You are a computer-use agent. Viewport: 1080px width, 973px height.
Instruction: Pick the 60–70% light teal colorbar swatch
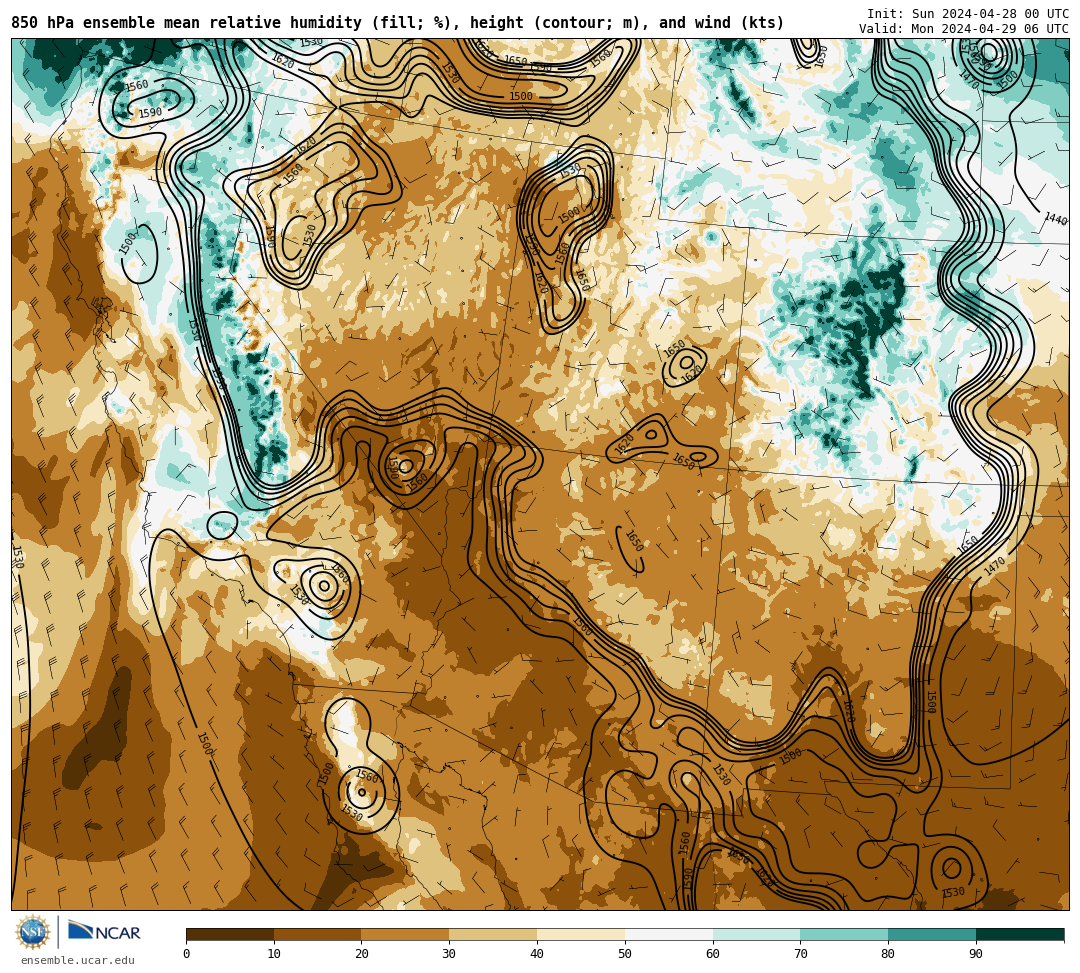(x=757, y=934)
